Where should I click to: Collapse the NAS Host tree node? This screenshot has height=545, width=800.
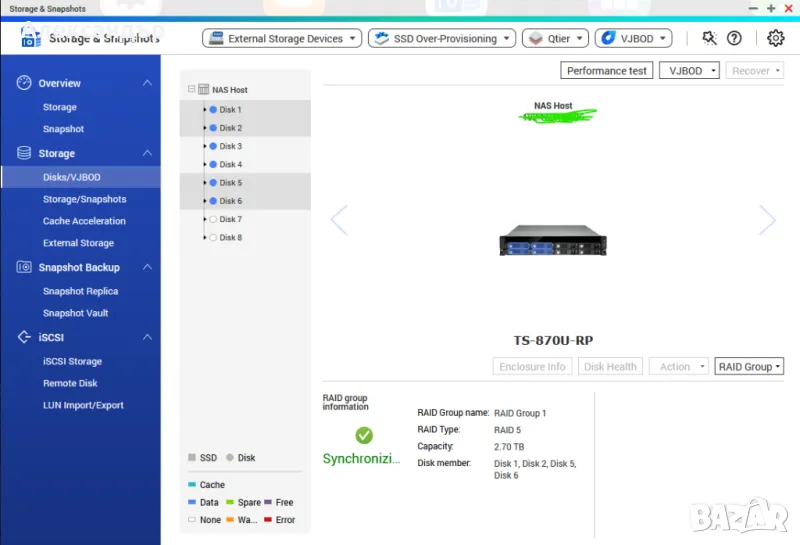click(191, 90)
